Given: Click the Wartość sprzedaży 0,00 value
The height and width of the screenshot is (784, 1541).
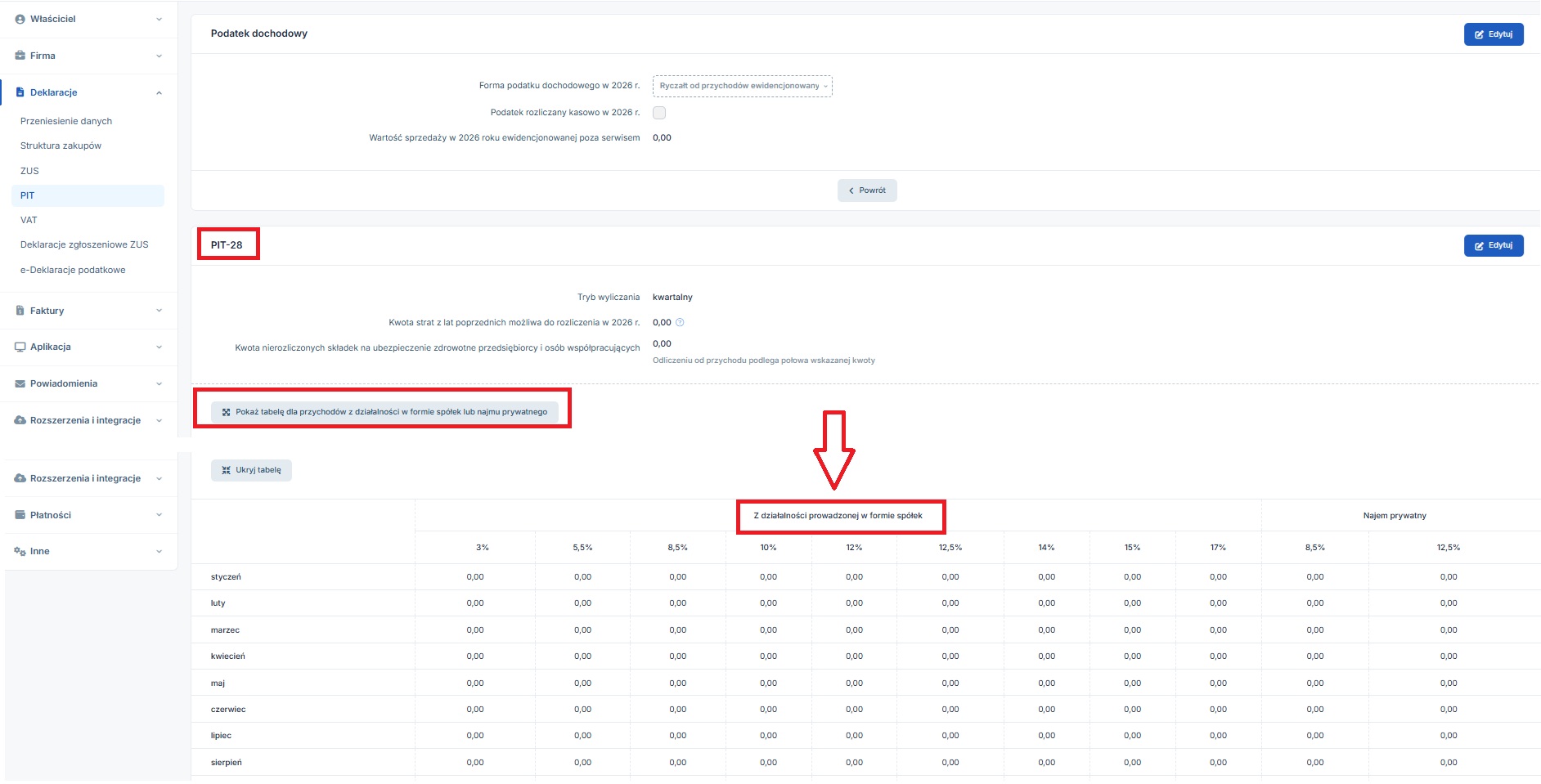Looking at the screenshot, I should tap(662, 137).
